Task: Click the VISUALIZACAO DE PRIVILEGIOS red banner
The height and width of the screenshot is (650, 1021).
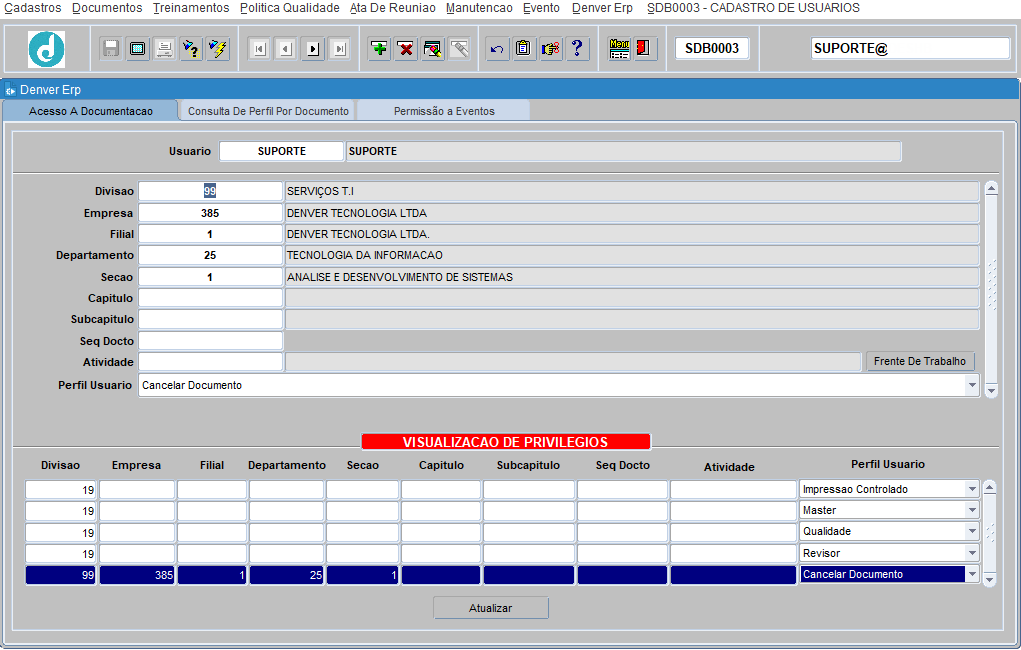Action: [x=506, y=442]
